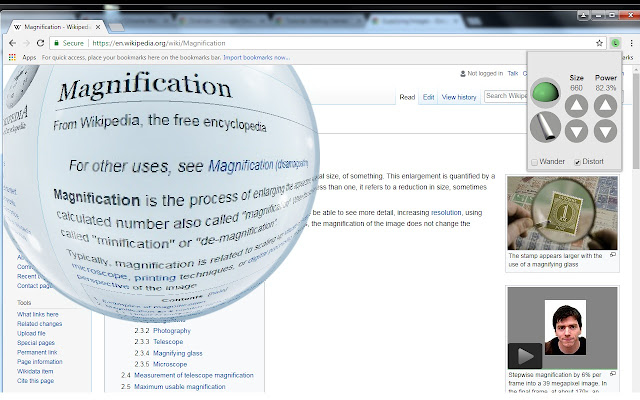This screenshot has height=400, width=640.
Task: Open the green magnifier extension icon
Action: (x=615, y=43)
